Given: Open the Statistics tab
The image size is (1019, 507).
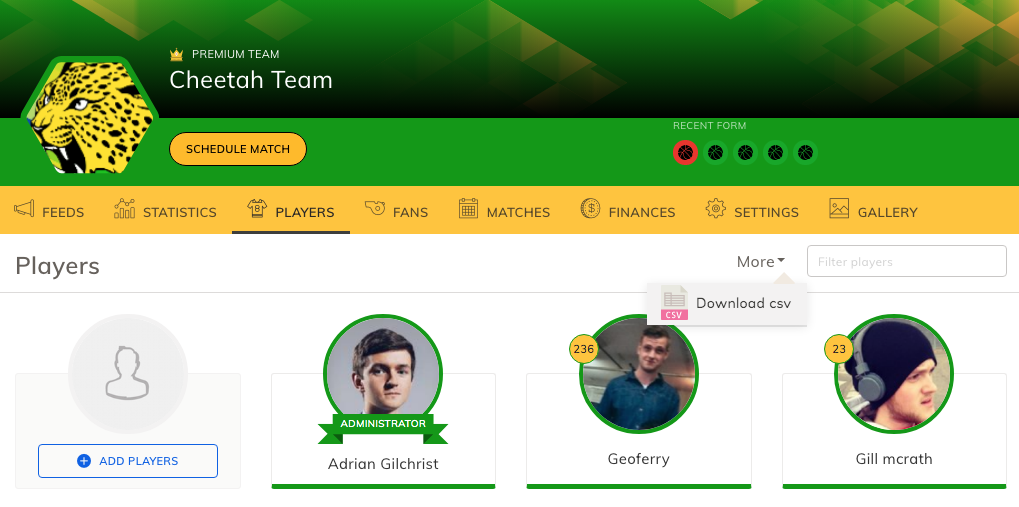Looking at the screenshot, I should [165, 210].
